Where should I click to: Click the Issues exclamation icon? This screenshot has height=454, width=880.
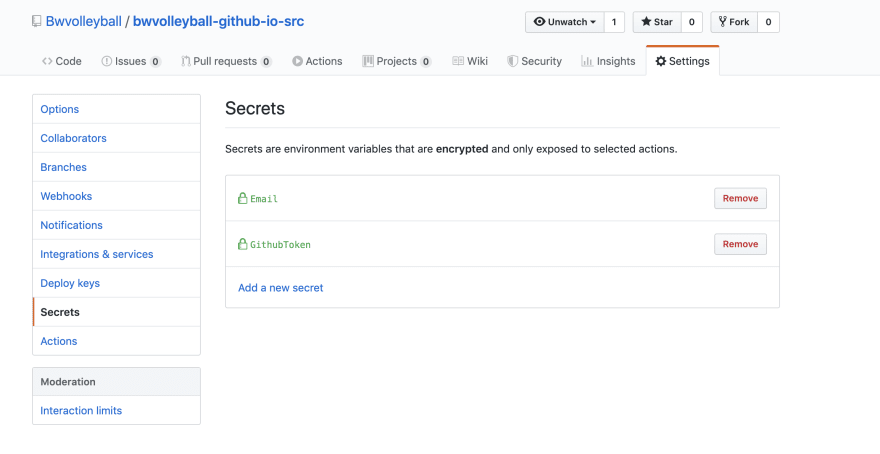tap(107, 61)
